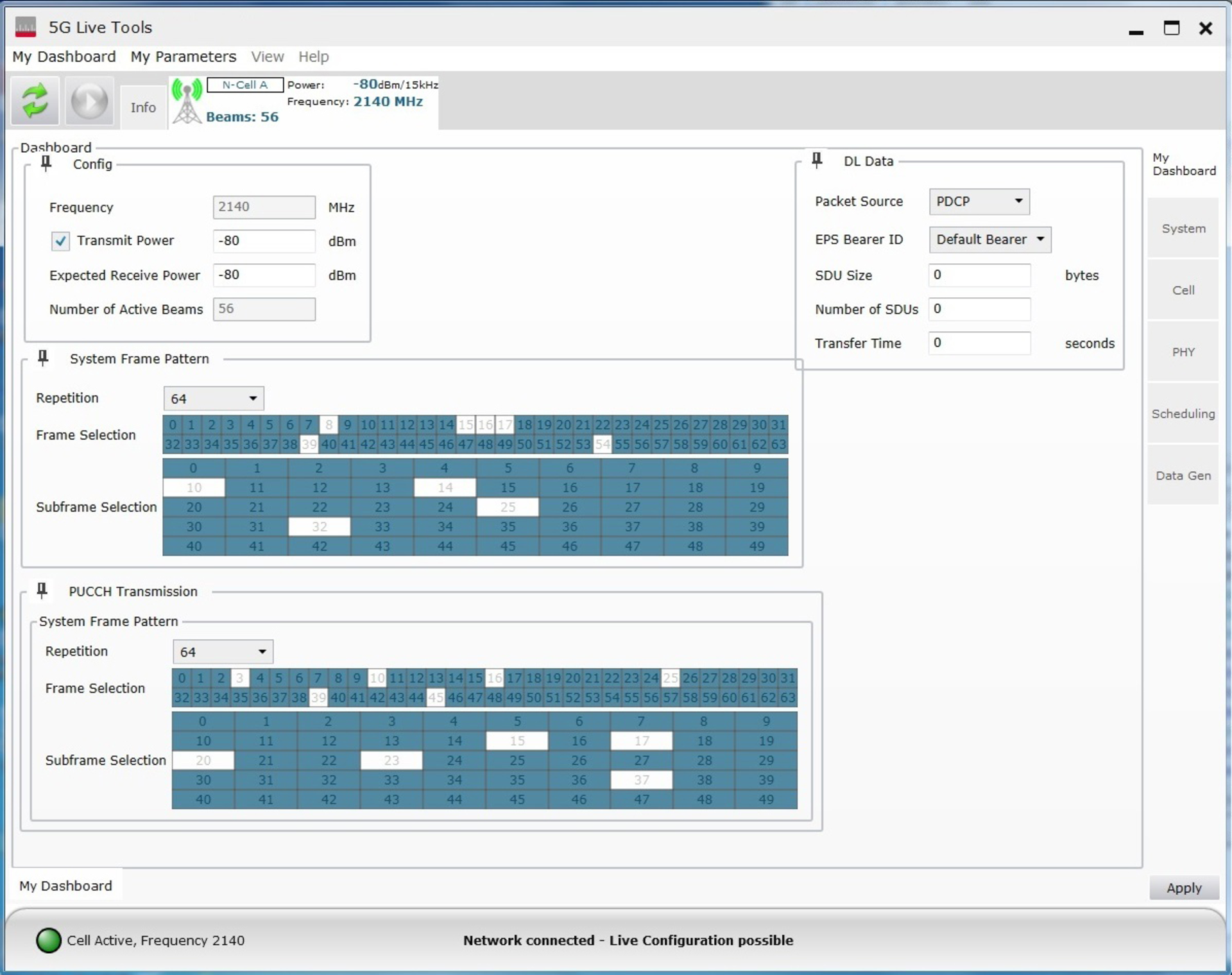
Task: Toggle frame 8 in the Frame Selection grid
Action: click(329, 424)
